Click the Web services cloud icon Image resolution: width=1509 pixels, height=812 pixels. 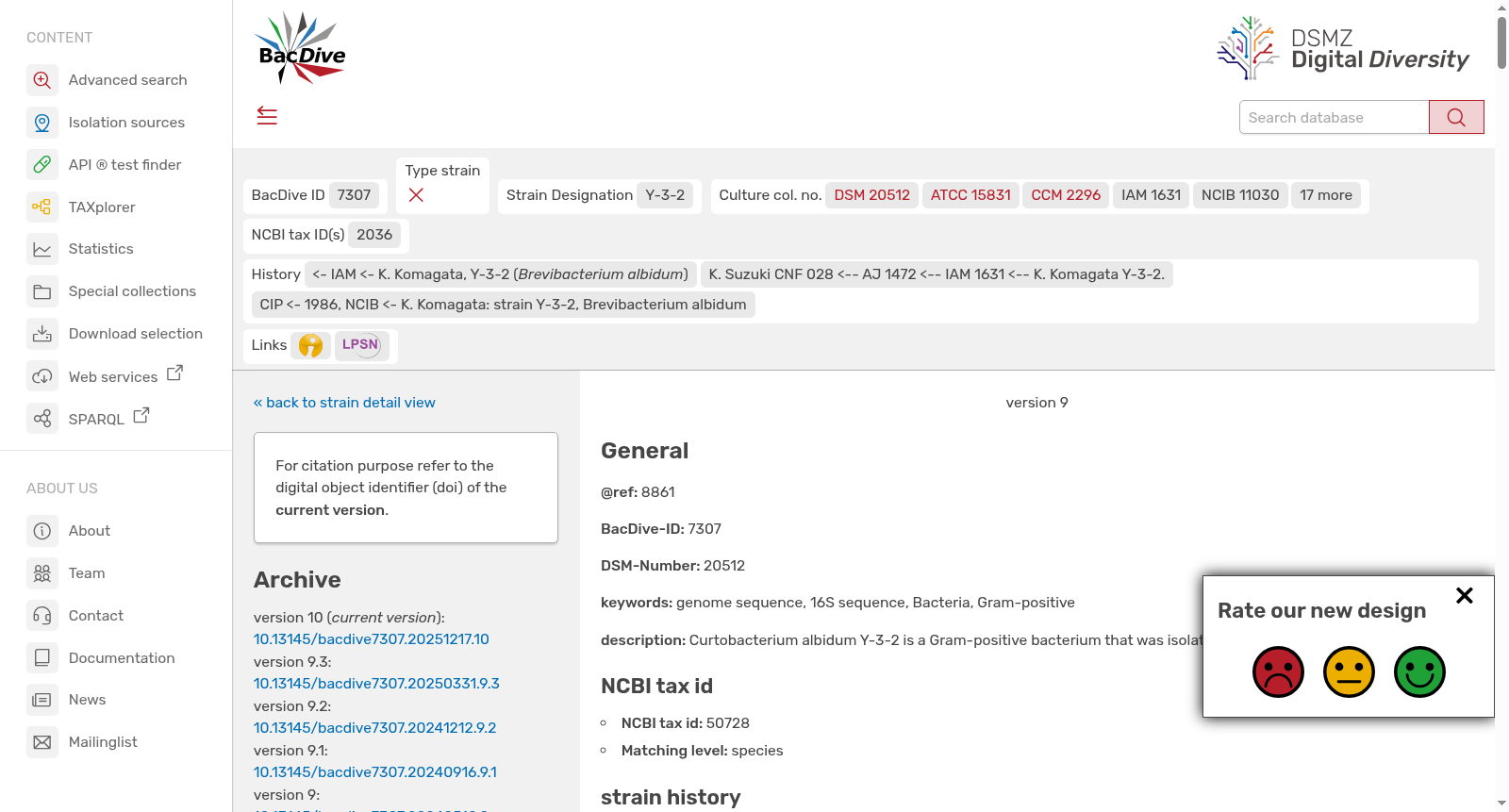tap(42, 376)
